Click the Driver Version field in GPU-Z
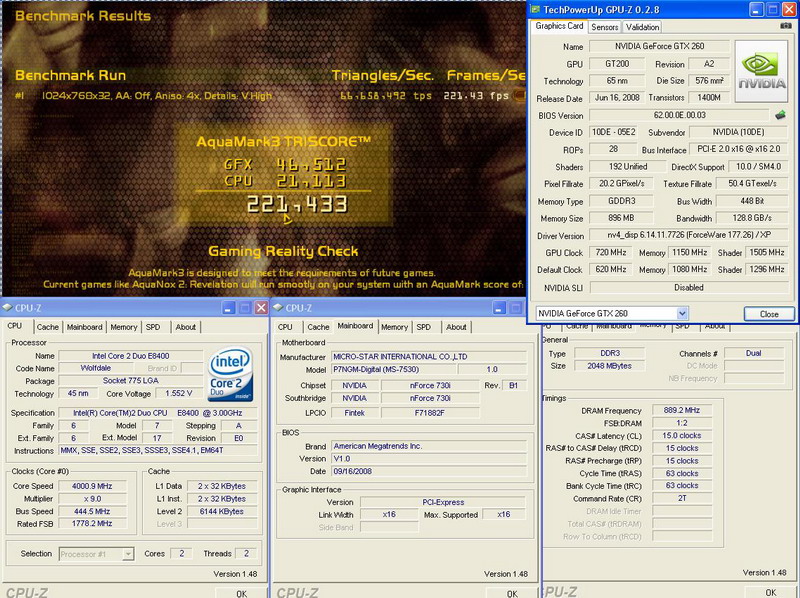This screenshot has height=598, width=800. (689, 235)
